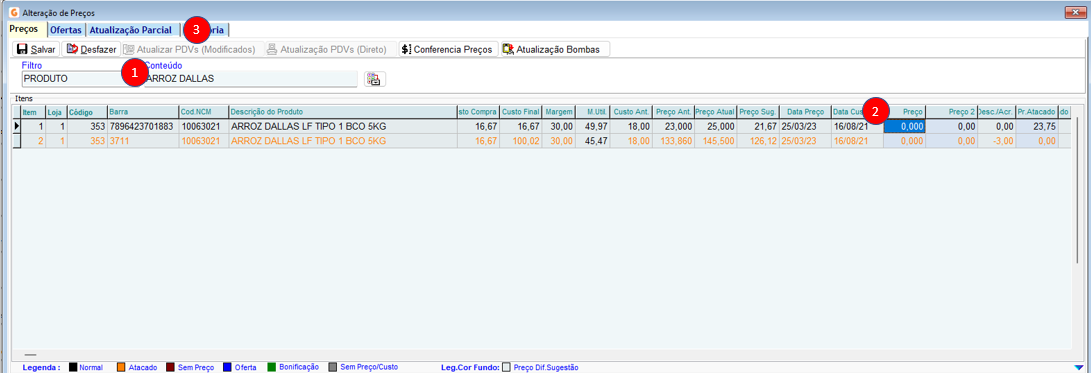This screenshot has height=373, width=1091.
Task: Click the app icon in the title bar
Action: (13, 13)
